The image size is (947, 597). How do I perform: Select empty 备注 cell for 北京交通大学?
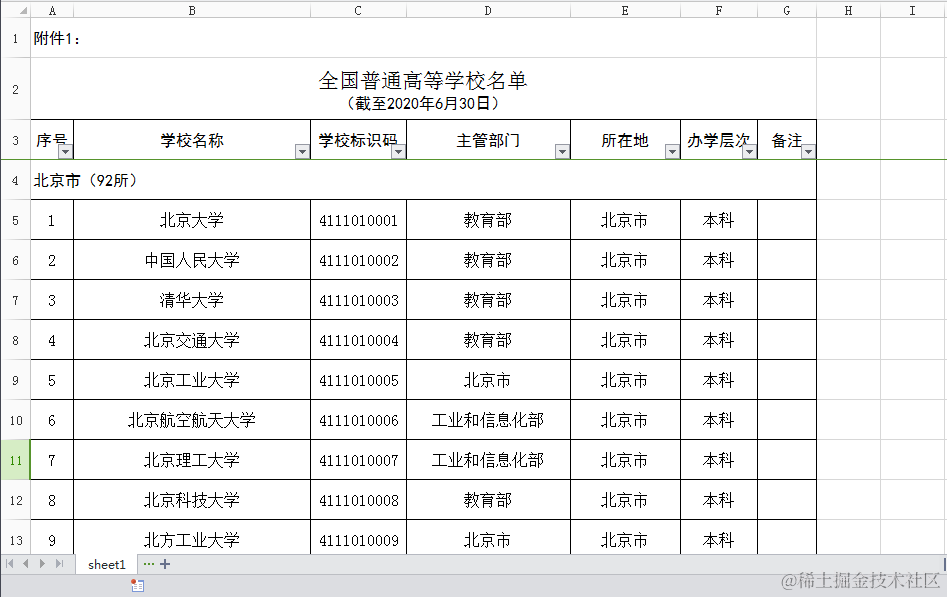[787, 340]
